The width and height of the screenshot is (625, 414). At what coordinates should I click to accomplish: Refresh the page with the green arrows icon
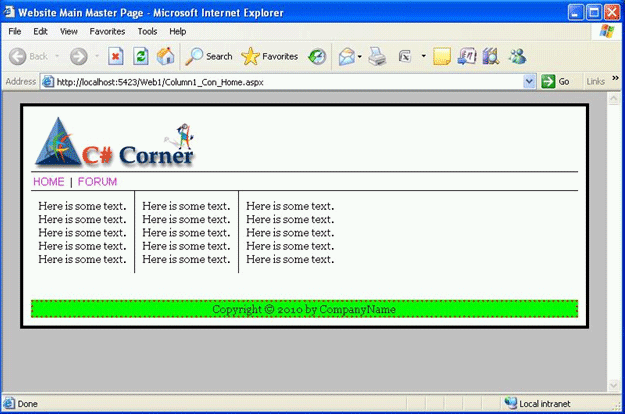tap(141, 57)
